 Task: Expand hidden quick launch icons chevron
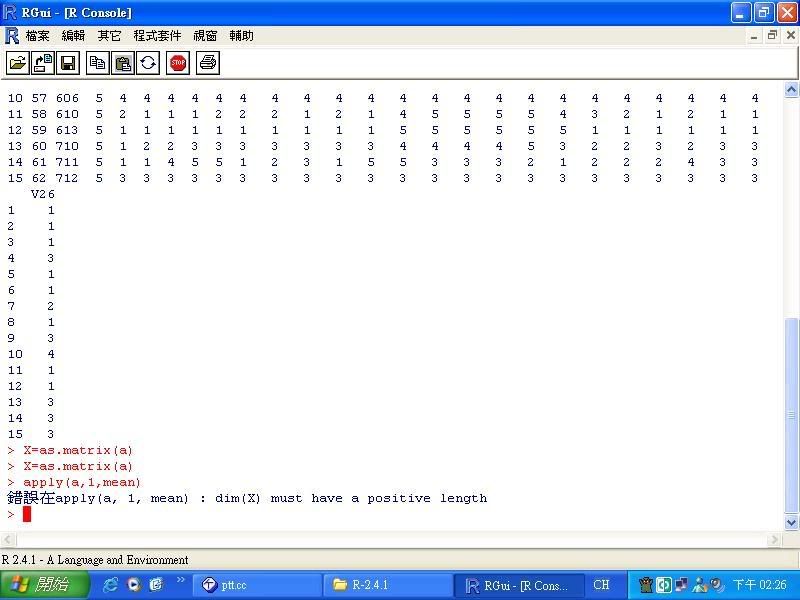coord(181,580)
